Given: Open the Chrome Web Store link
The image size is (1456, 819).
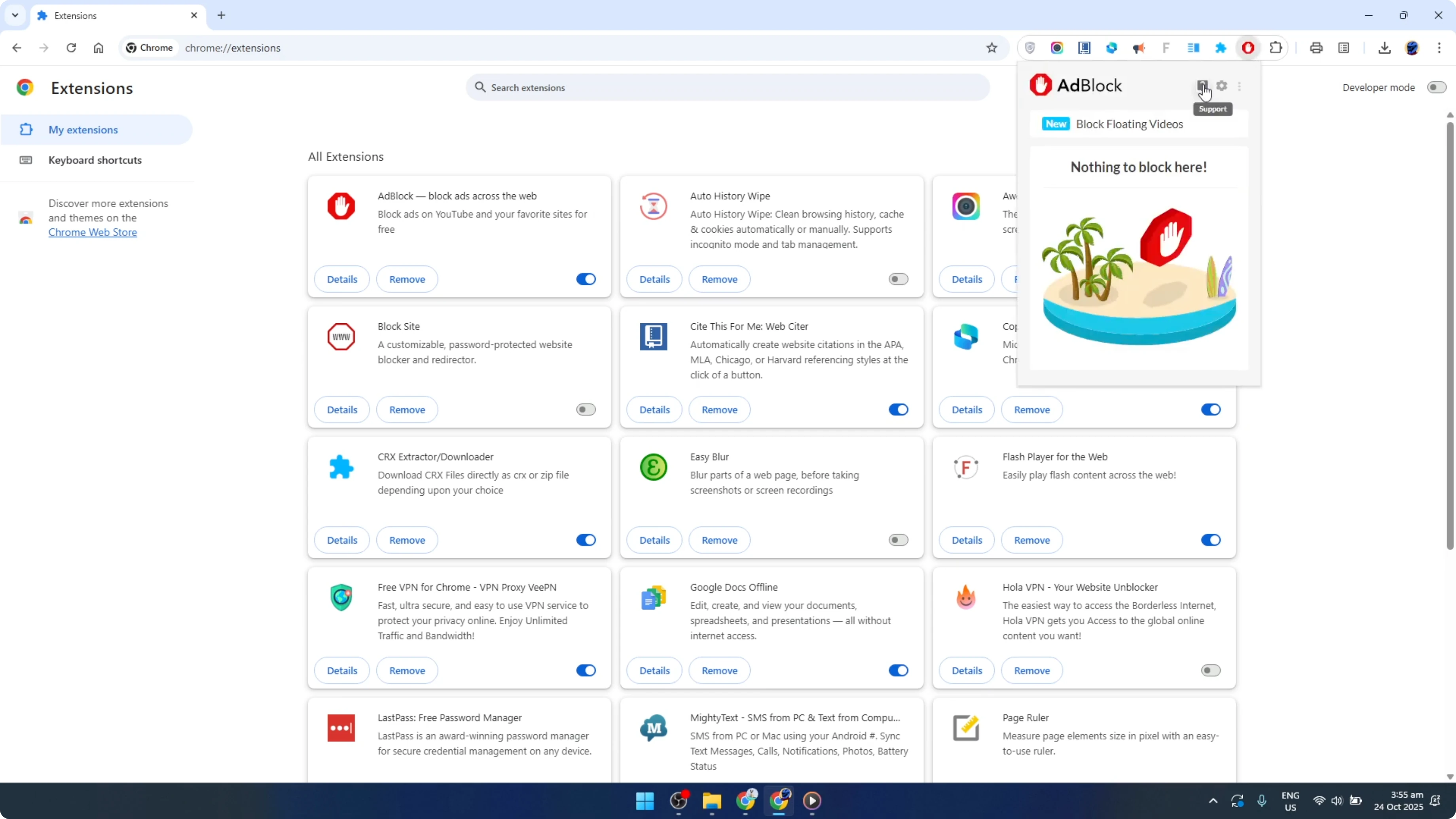Looking at the screenshot, I should (x=93, y=232).
